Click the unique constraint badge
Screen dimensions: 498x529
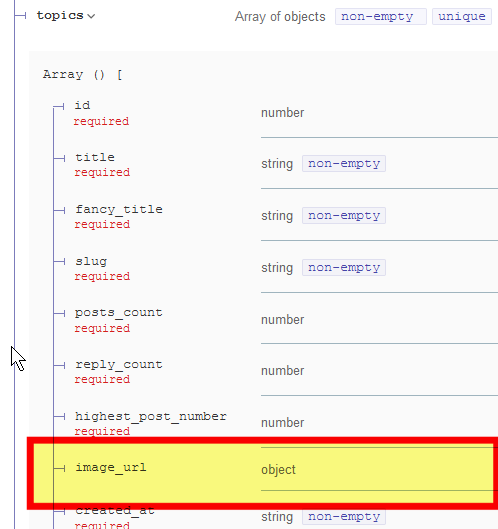coord(462,17)
